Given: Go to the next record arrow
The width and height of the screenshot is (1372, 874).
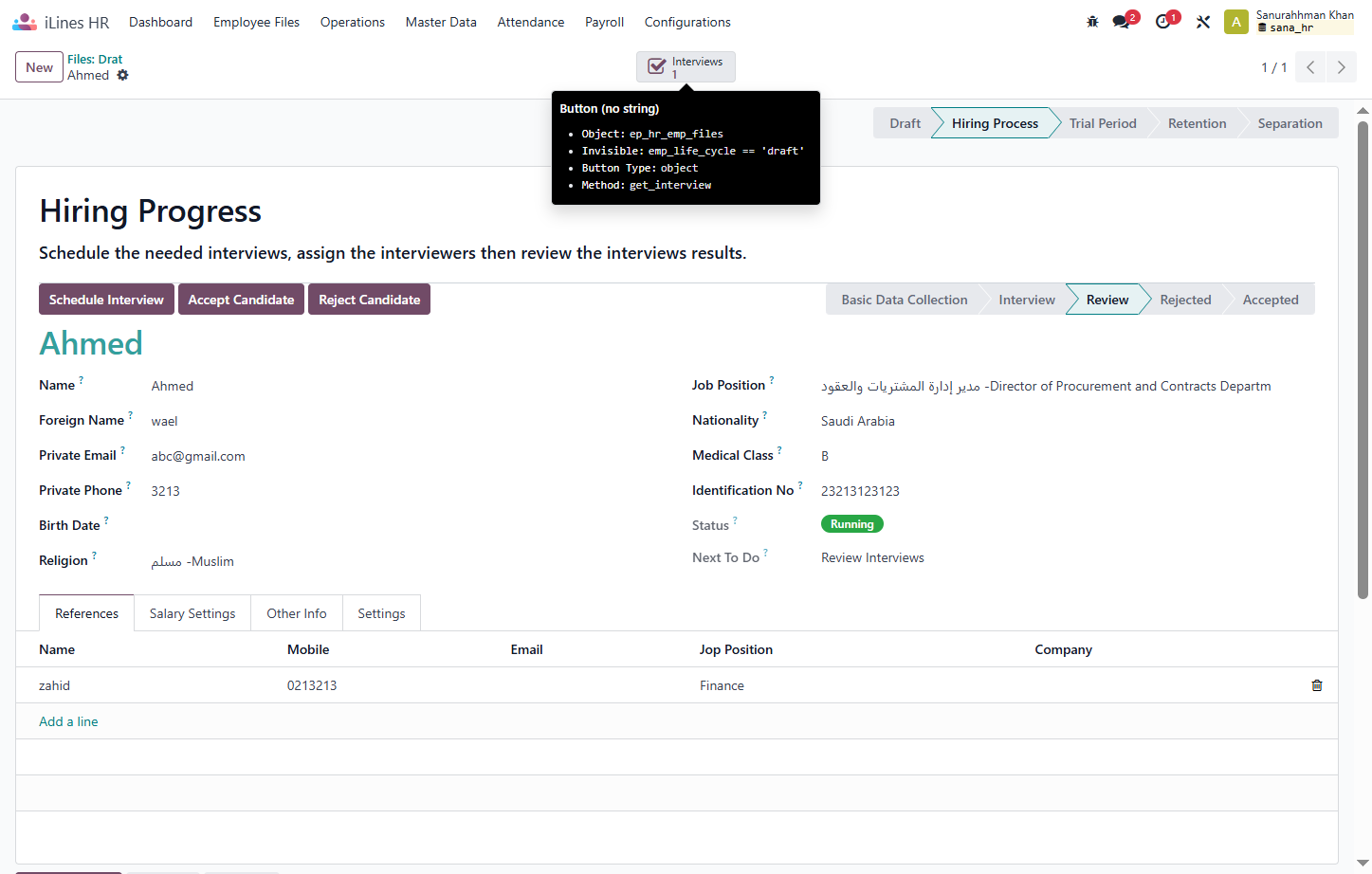Looking at the screenshot, I should point(1341,67).
